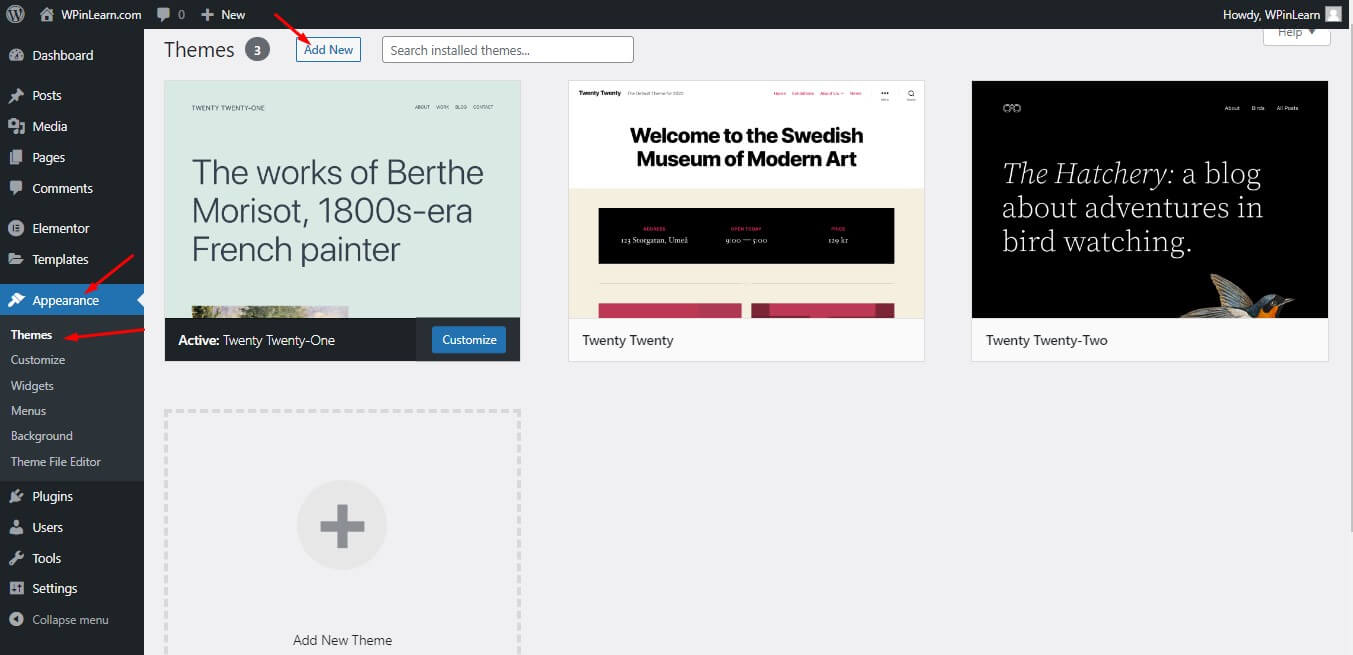The image size is (1353, 655).
Task: Open Customize under Appearance
Action: [38, 360]
